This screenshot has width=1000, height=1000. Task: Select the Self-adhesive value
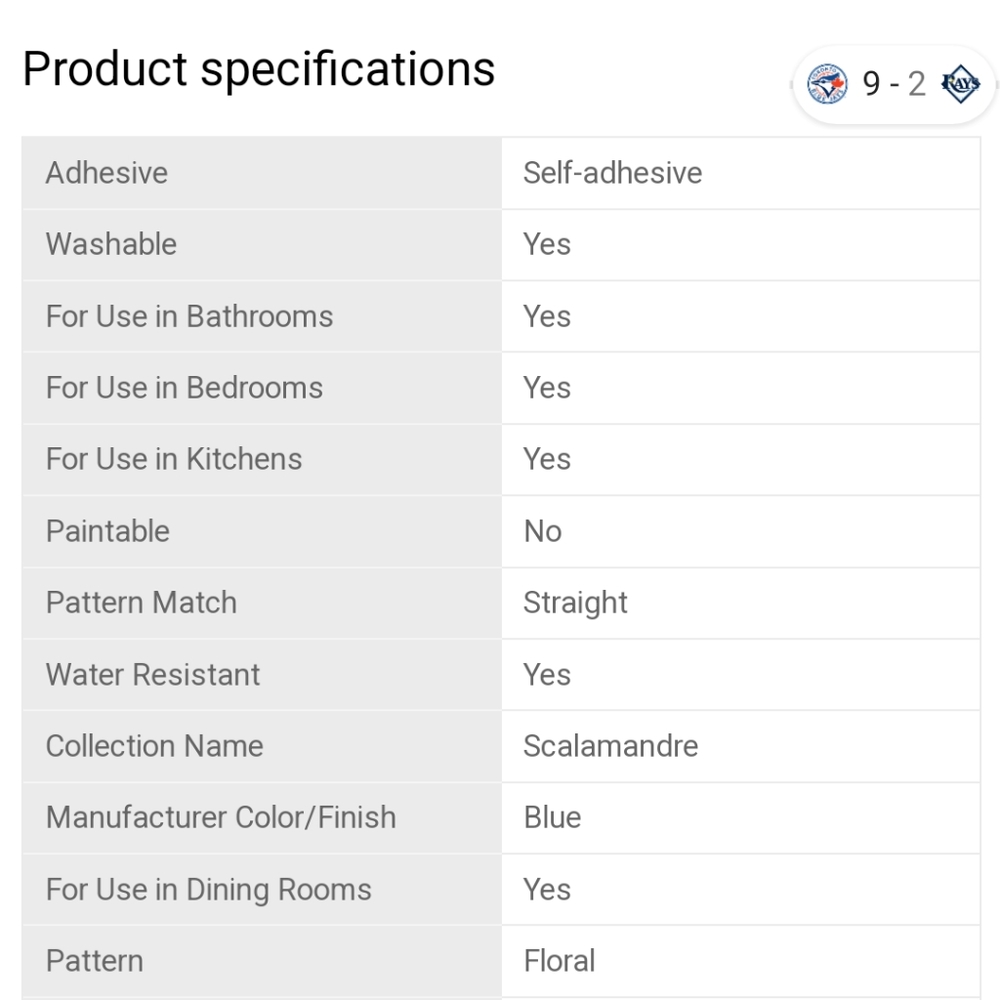(x=612, y=173)
